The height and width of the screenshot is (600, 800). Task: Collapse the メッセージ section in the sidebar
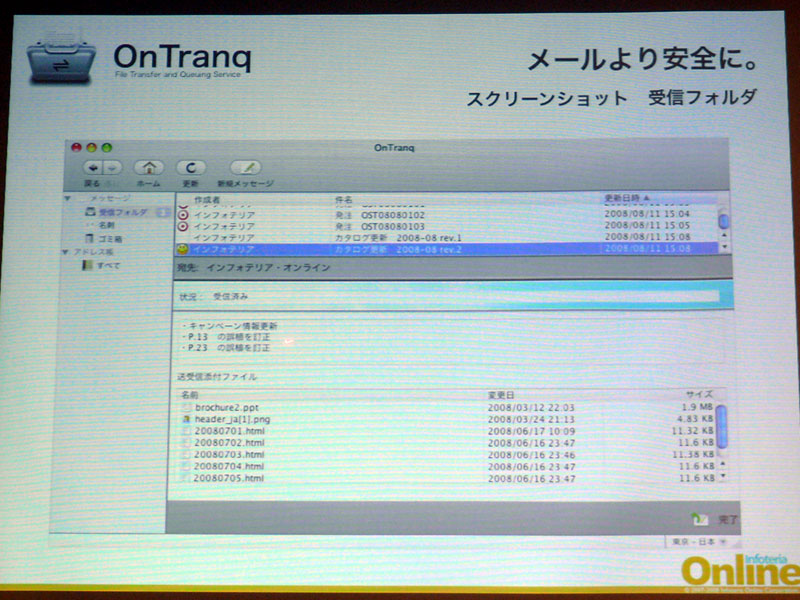(67, 198)
